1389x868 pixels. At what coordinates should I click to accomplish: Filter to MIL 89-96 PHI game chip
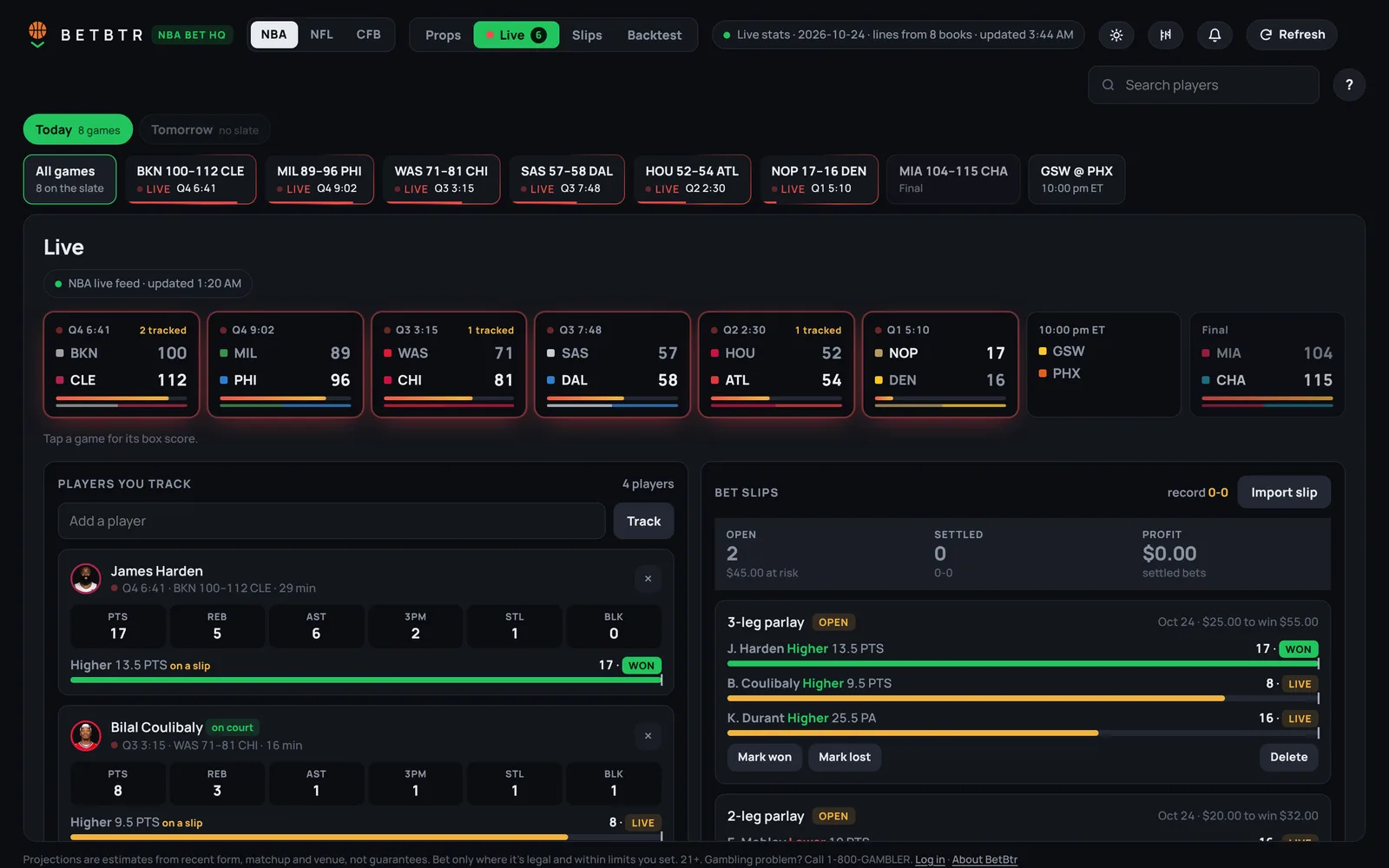pos(319,179)
